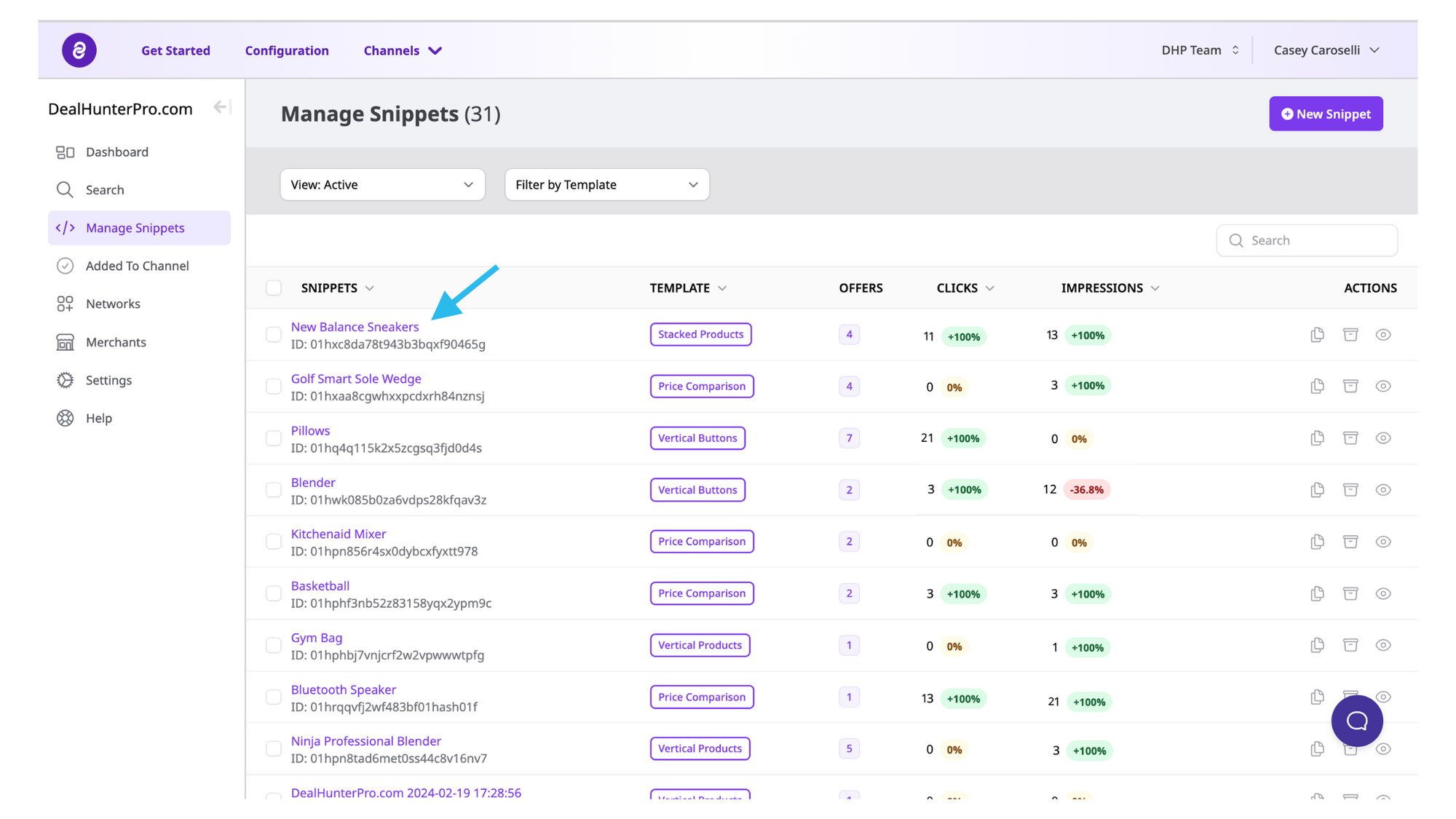Open the Bluetooth Speaker snippet link
The height and width of the screenshot is (819, 1456).
point(344,689)
